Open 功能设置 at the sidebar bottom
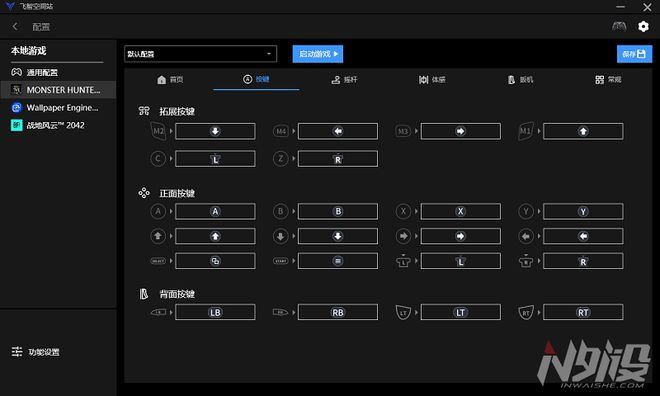 35,352
